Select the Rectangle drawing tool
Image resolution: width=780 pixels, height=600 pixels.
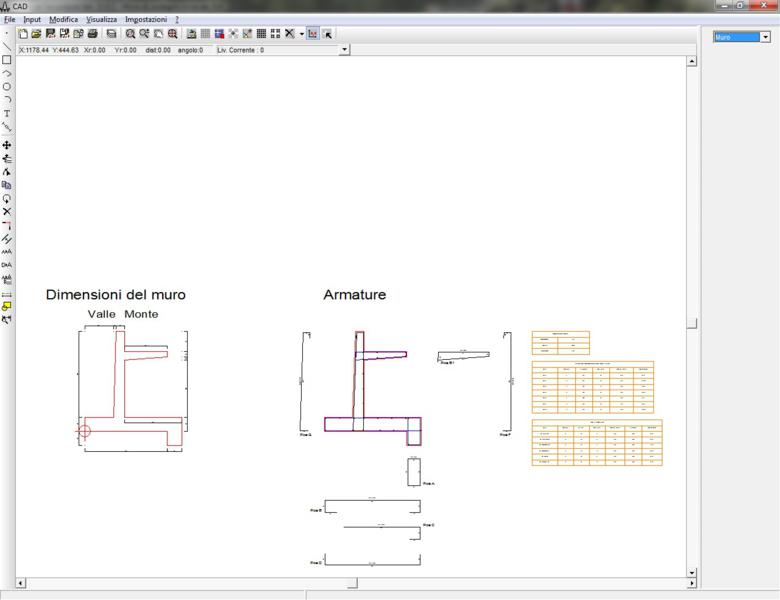coord(7,60)
